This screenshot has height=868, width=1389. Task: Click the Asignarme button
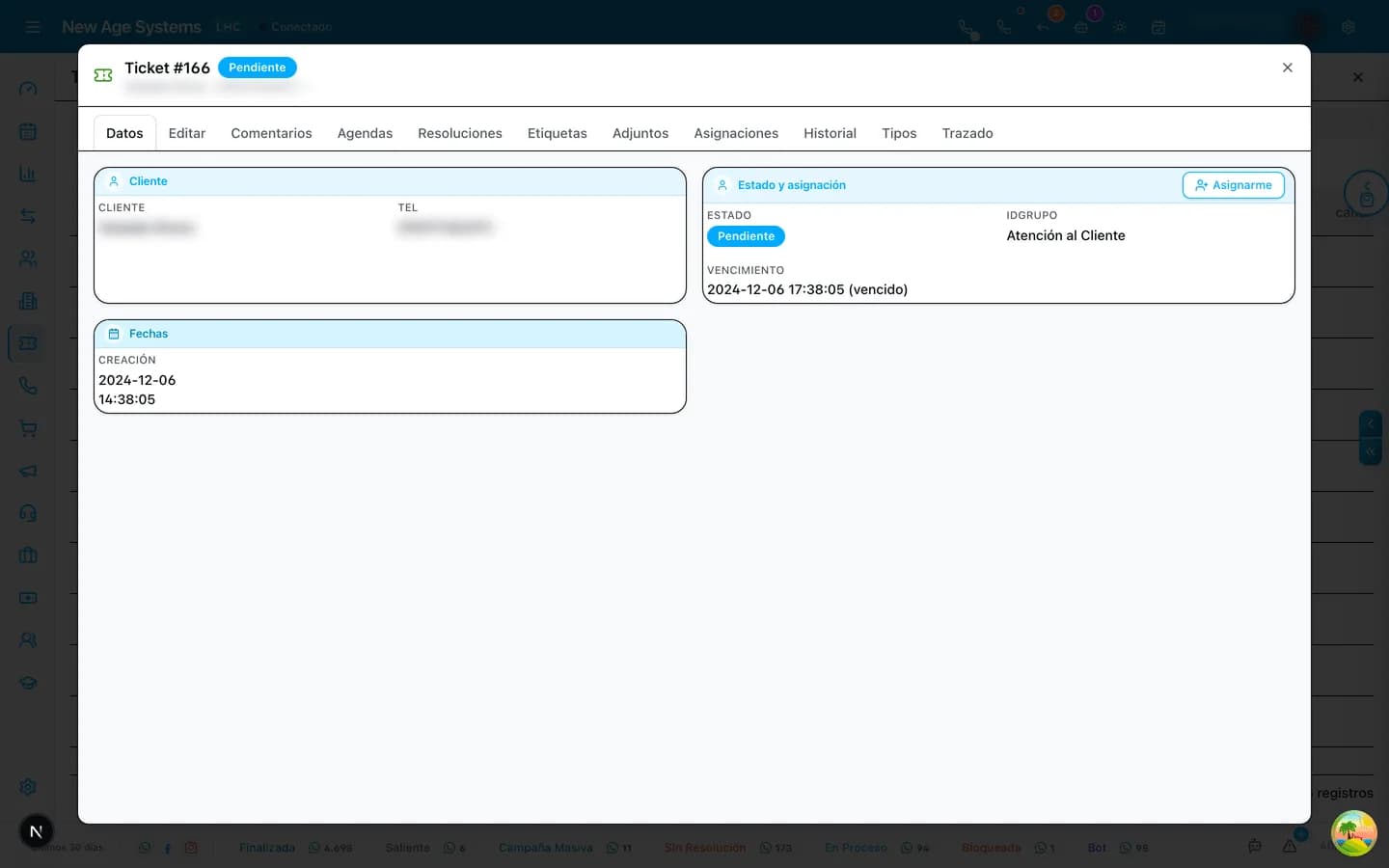(1233, 185)
